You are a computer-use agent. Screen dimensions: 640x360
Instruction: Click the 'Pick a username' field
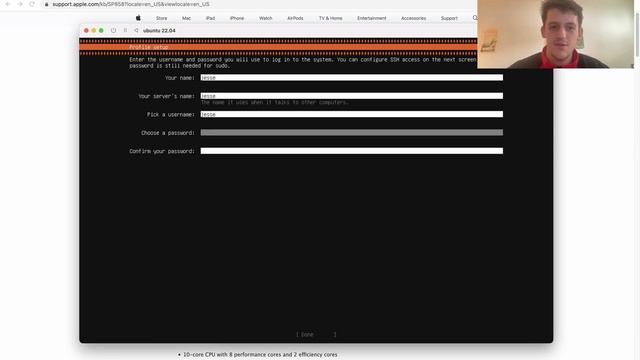351,114
